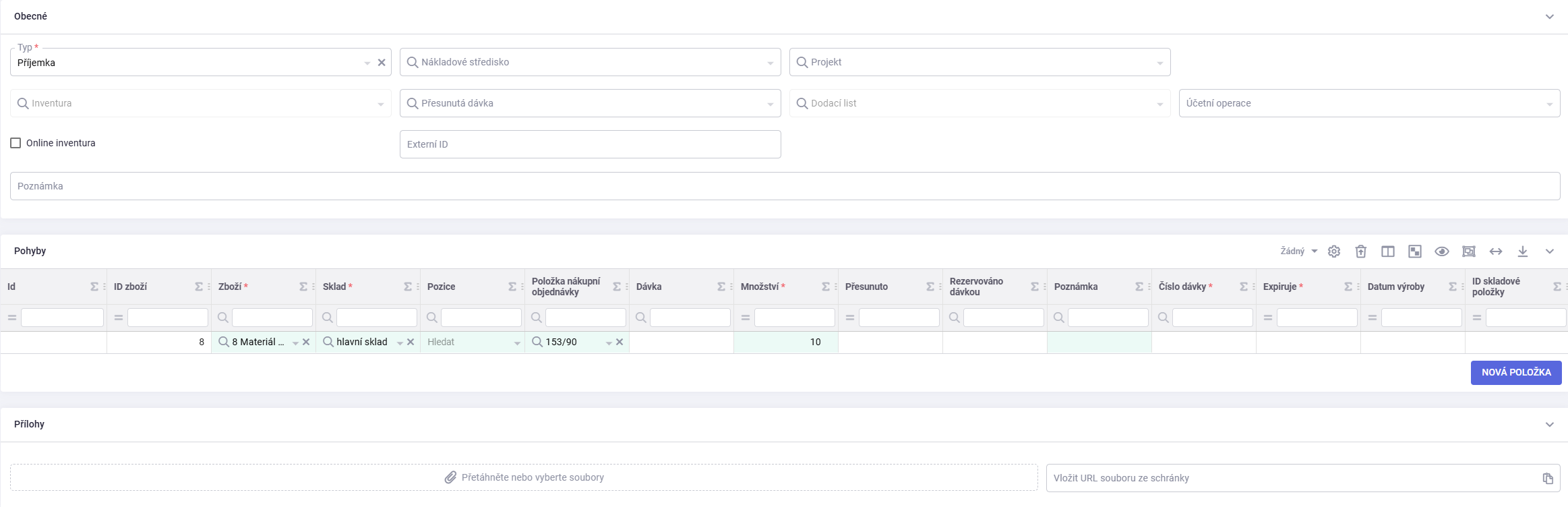
Task: Open the Typ dropdown arrow
Action: click(x=367, y=63)
